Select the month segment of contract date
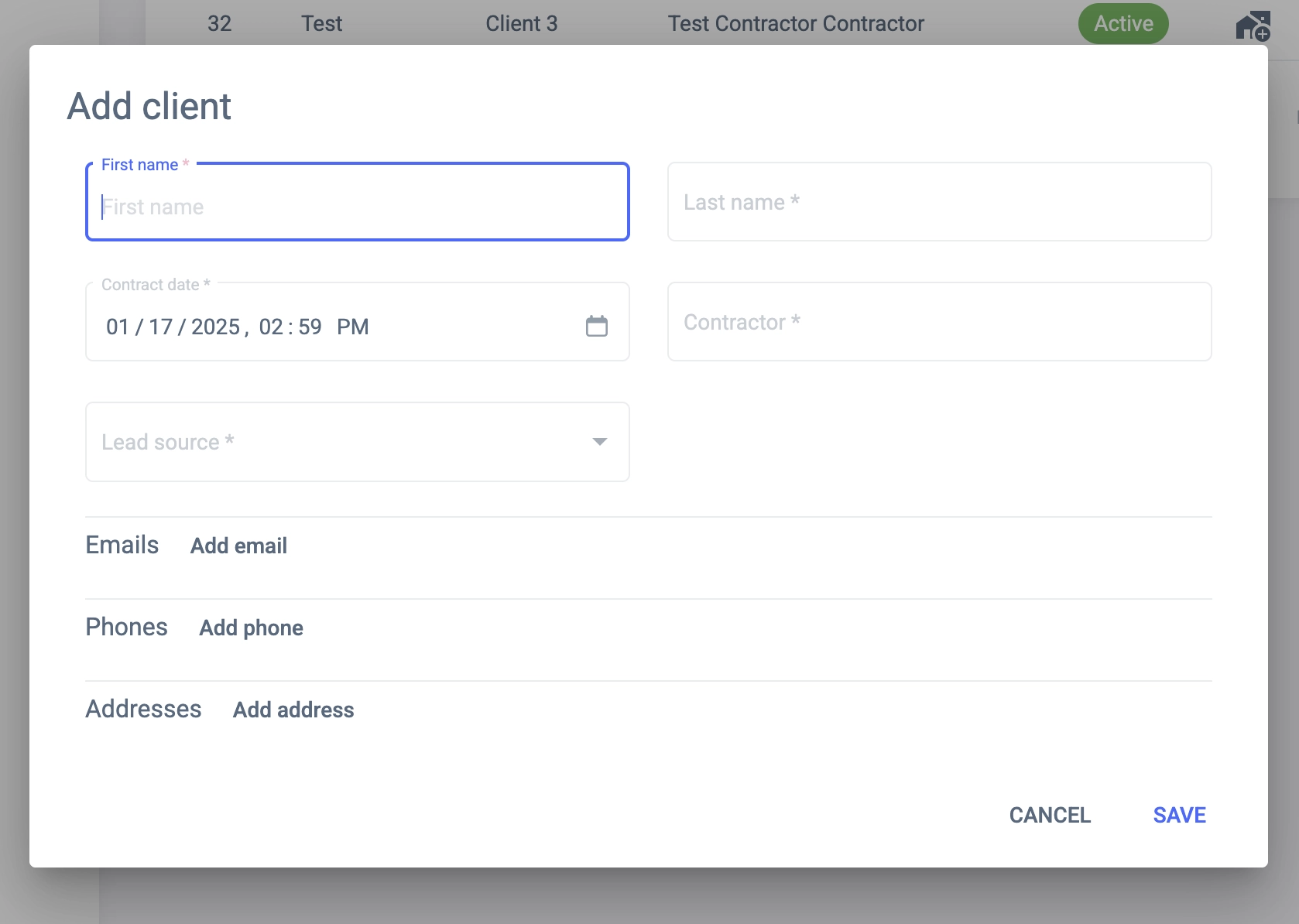This screenshot has width=1299, height=924. 118,327
